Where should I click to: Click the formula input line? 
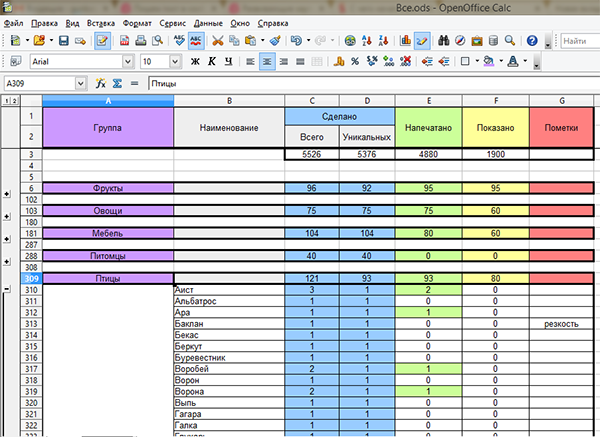[370, 83]
